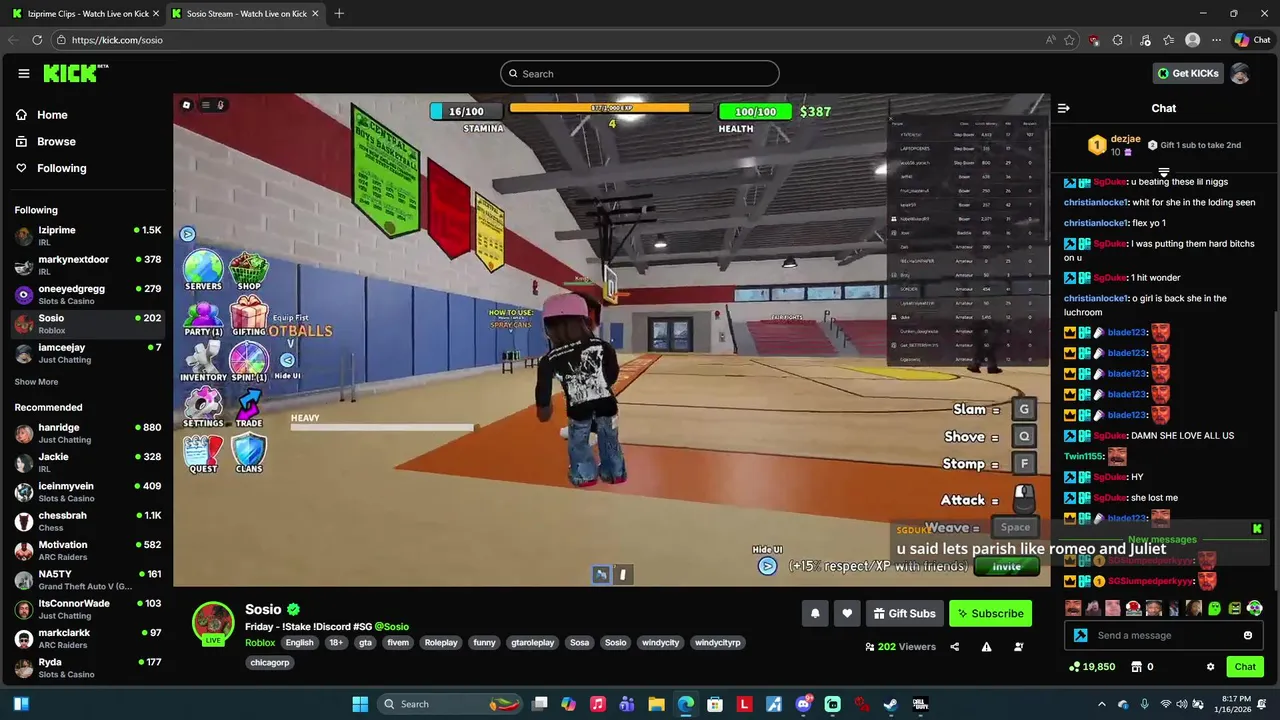1280x720 pixels.
Task: Click the Gift Subs button
Action: [x=904, y=613]
